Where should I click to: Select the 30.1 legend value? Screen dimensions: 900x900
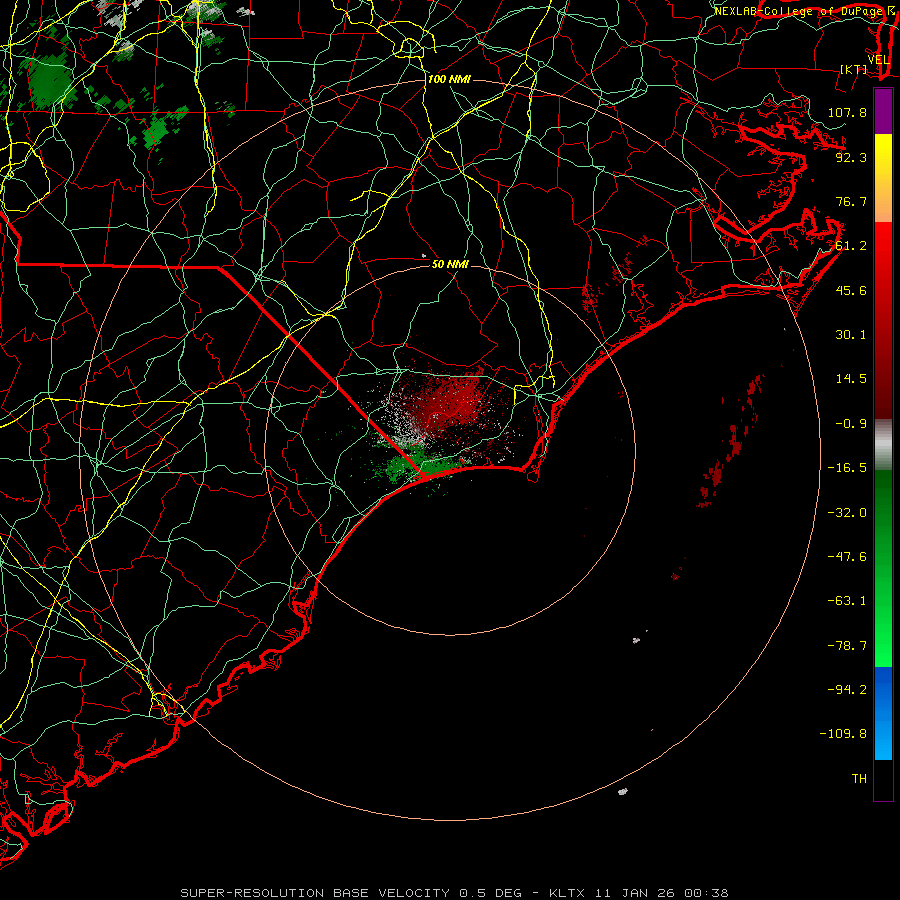pyautogui.click(x=851, y=335)
